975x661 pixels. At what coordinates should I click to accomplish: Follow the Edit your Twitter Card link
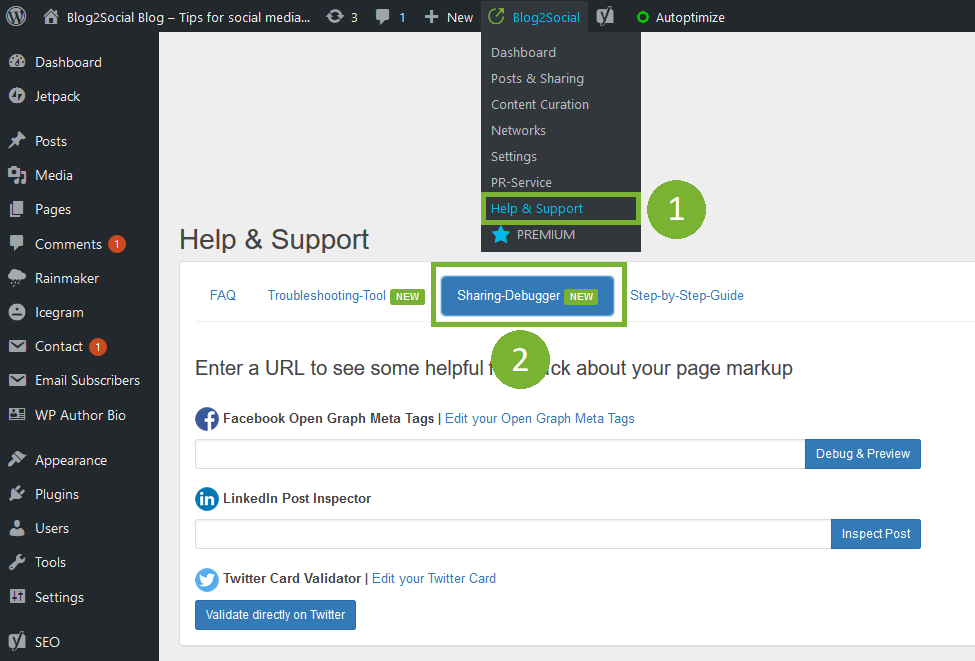point(434,578)
